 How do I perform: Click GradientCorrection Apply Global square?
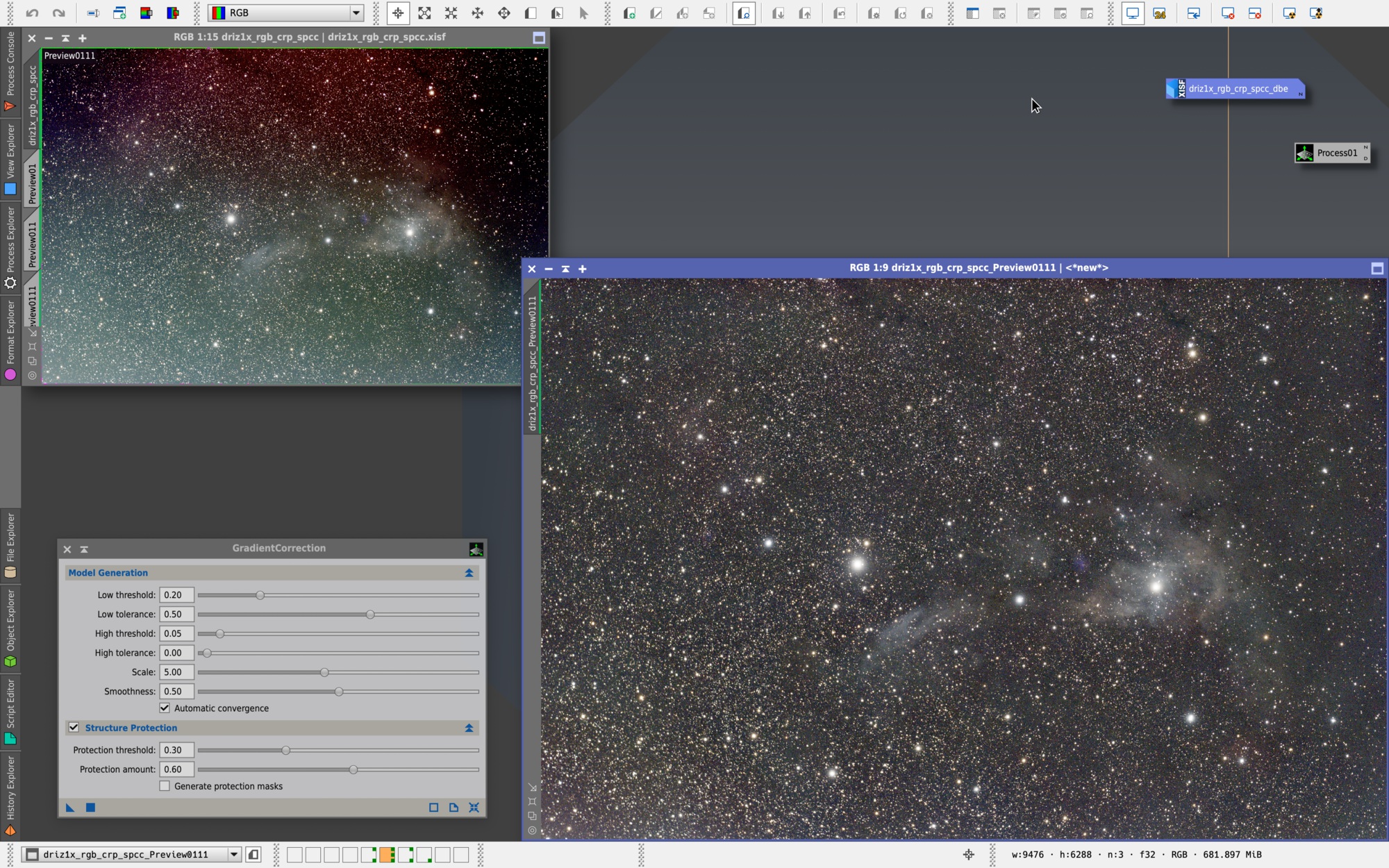pyautogui.click(x=90, y=807)
